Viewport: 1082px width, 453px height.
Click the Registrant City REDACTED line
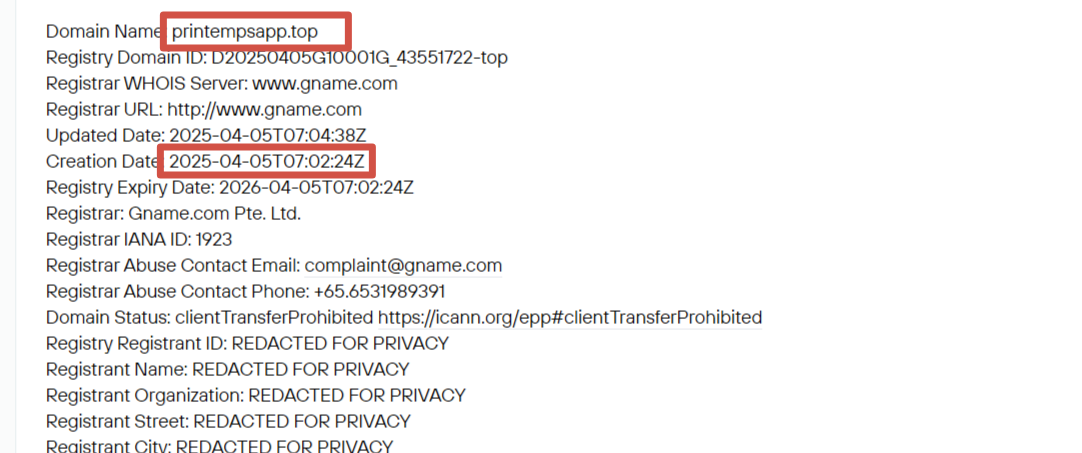[219, 445]
